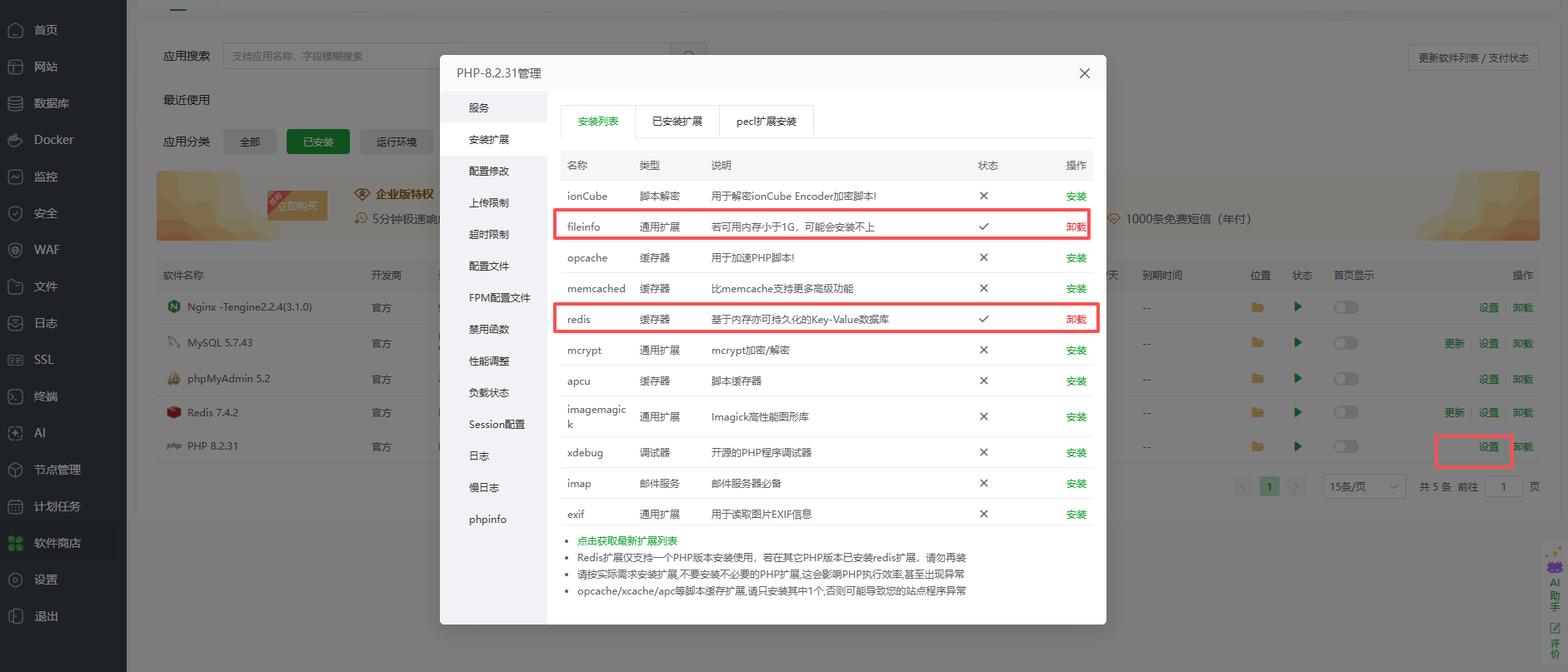Viewport: 1568px width, 672px height.
Task: Click 更新软件列表 / 支付状态 button
Action: pyautogui.click(x=1473, y=58)
